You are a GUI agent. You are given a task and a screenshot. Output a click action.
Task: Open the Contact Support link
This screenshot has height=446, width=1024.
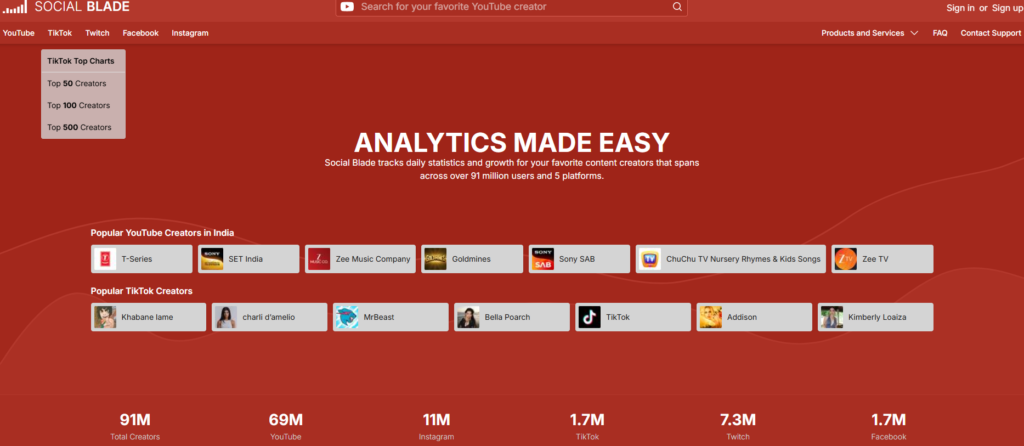coord(991,33)
